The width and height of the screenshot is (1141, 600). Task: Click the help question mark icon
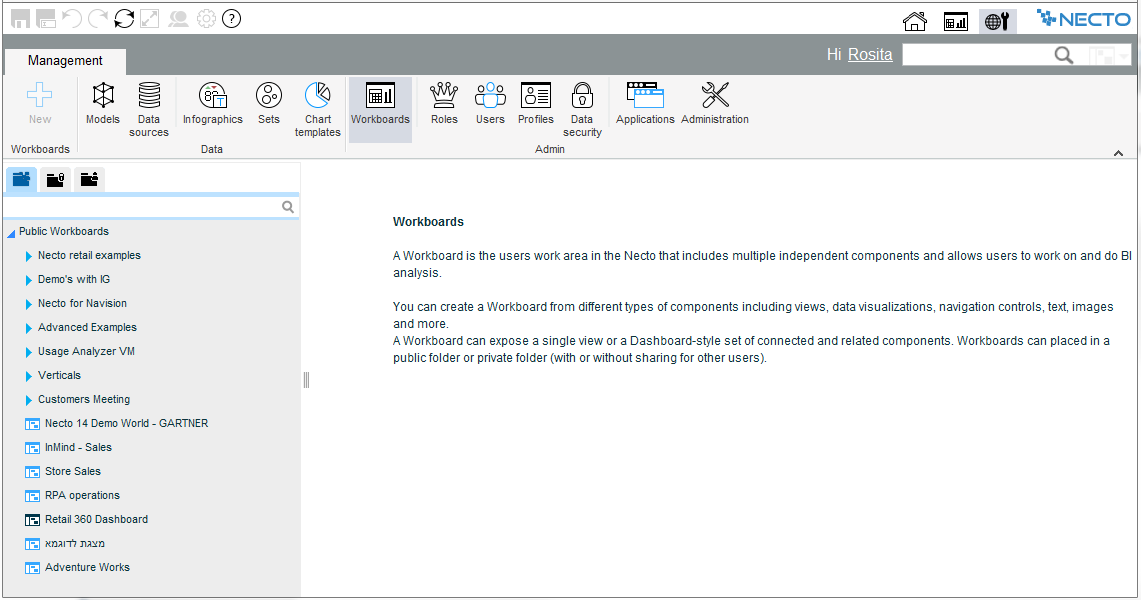pyautogui.click(x=231, y=19)
